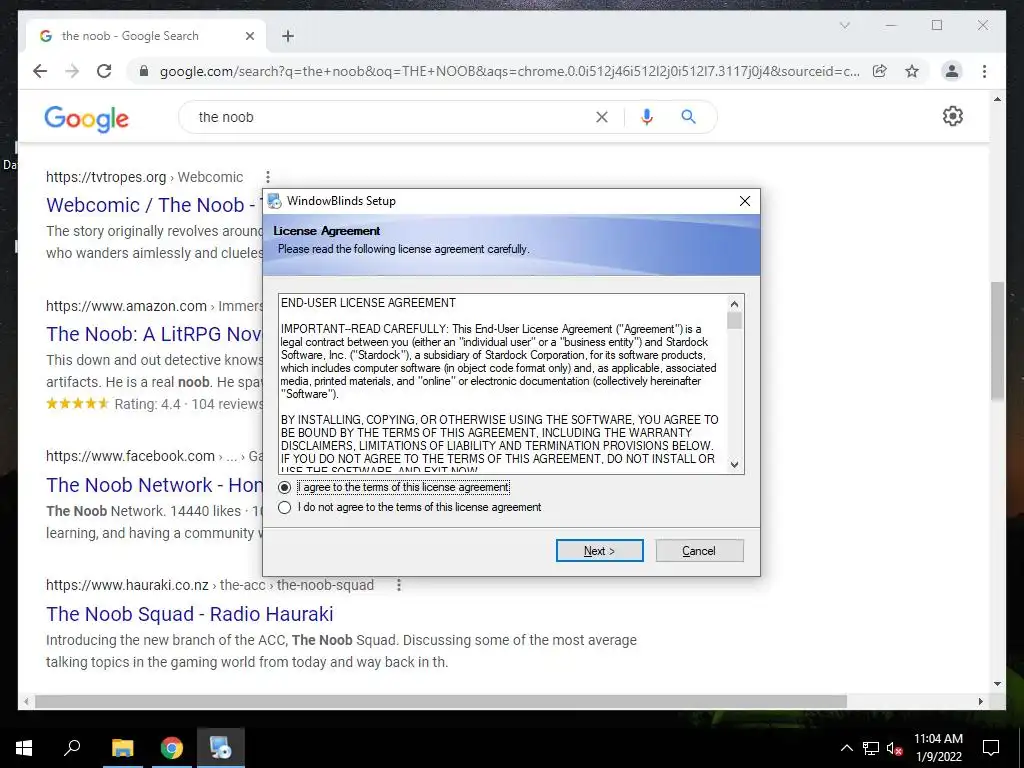
Task: Click Chrome icon in taskbar
Action: coord(172,748)
